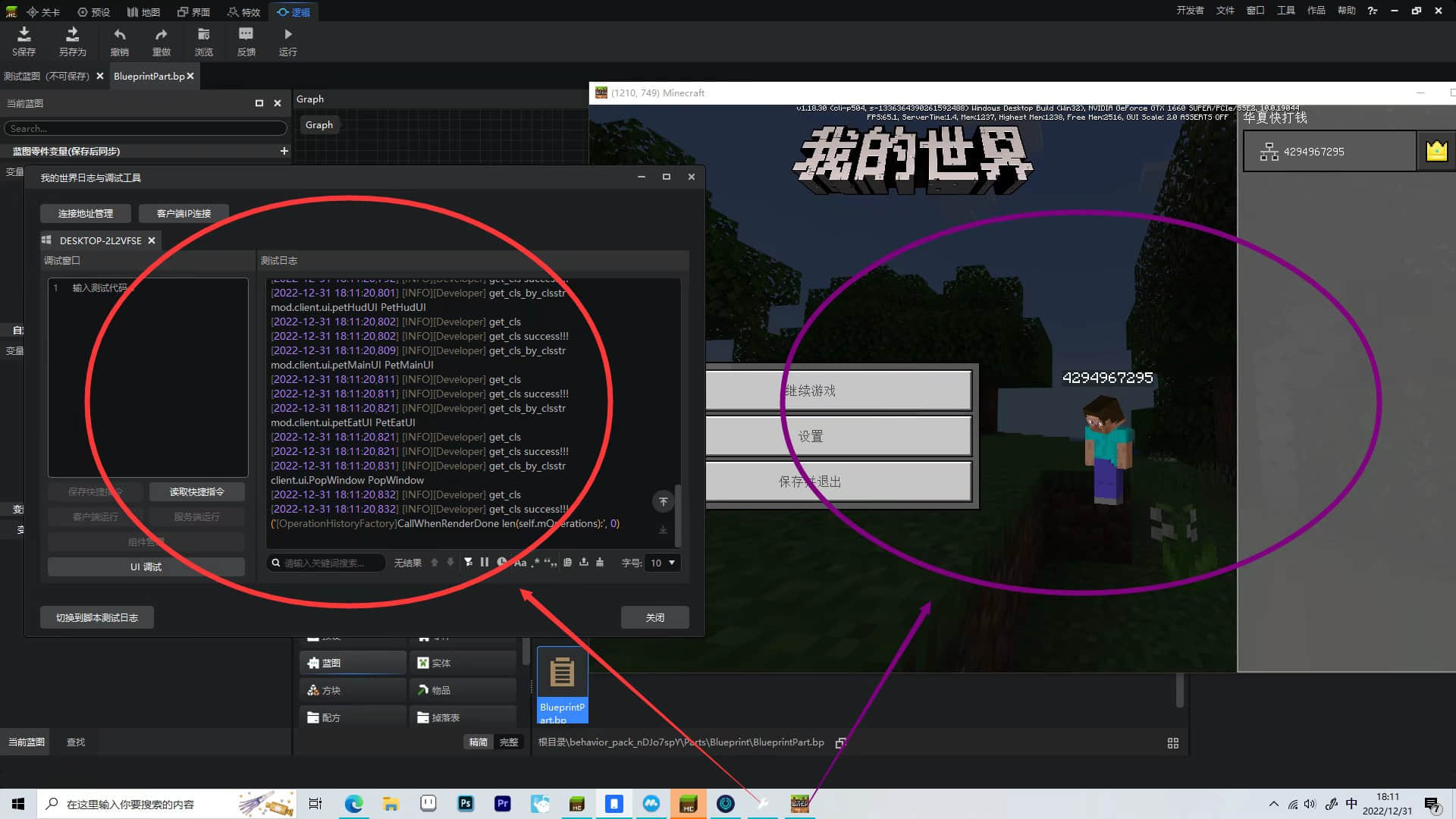Image resolution: width=1456 pixels, height=819 pixels.
Task: Open the 工具 tools menu
Action: [1285, 11]
